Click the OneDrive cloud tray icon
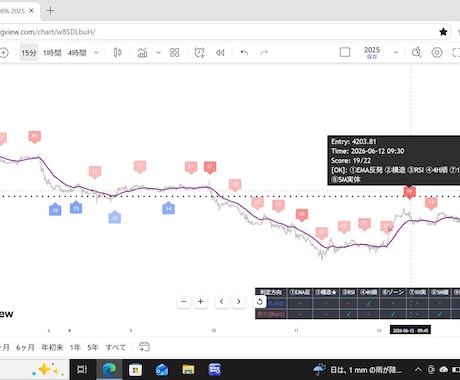Image resolution: width=460 pixels, height=380 pixels. tap(444, 369)
